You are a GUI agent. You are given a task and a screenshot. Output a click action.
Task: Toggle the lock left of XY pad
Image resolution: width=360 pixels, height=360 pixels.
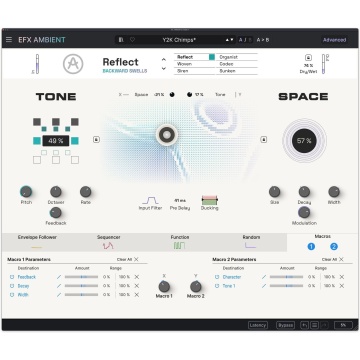pos(96,139)
